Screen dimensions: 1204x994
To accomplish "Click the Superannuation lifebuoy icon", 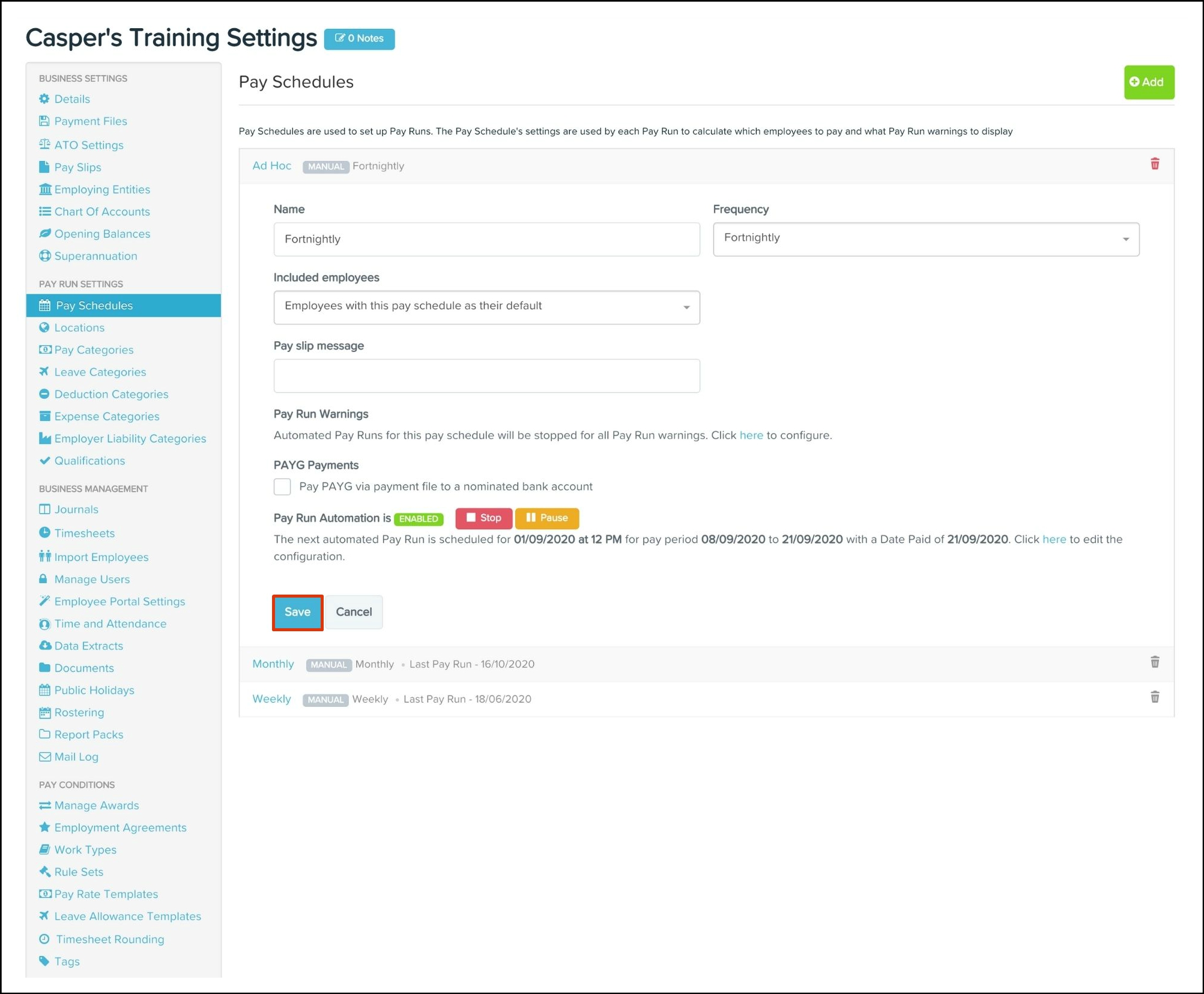I will 44,256.
